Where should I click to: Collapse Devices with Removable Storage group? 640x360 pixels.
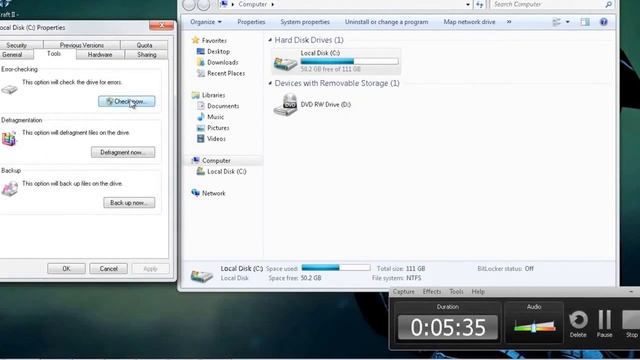pos(270,83)
